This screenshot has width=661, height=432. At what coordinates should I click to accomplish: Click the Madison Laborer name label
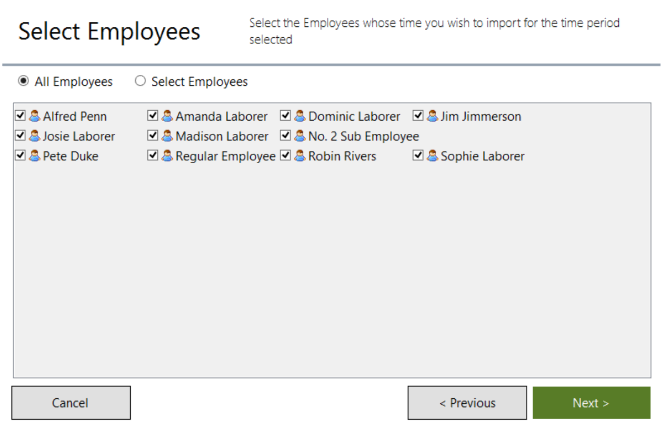[222, 136]
